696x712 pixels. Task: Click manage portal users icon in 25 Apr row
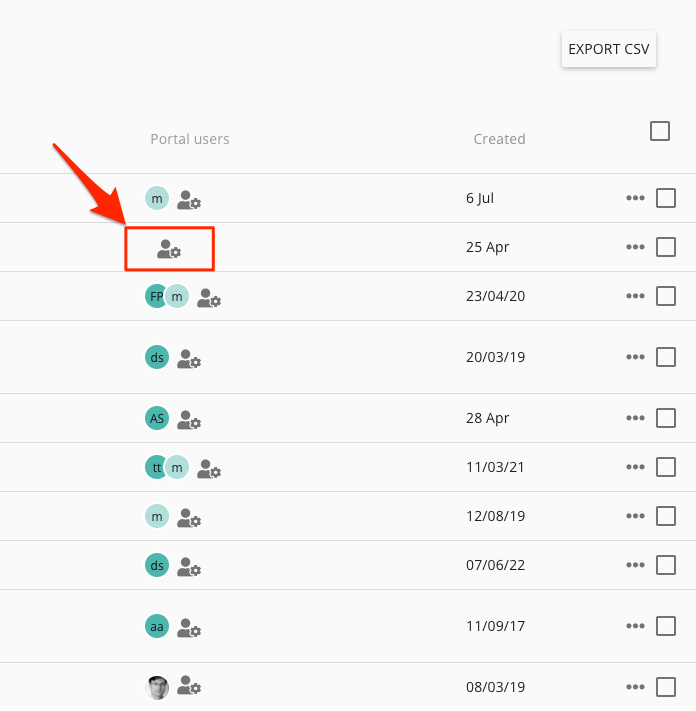point(169,250)
